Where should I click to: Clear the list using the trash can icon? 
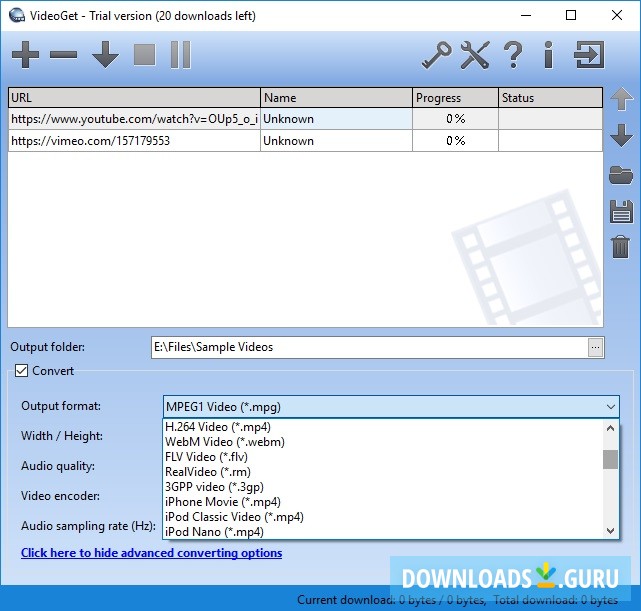click(x=621, y=246)
